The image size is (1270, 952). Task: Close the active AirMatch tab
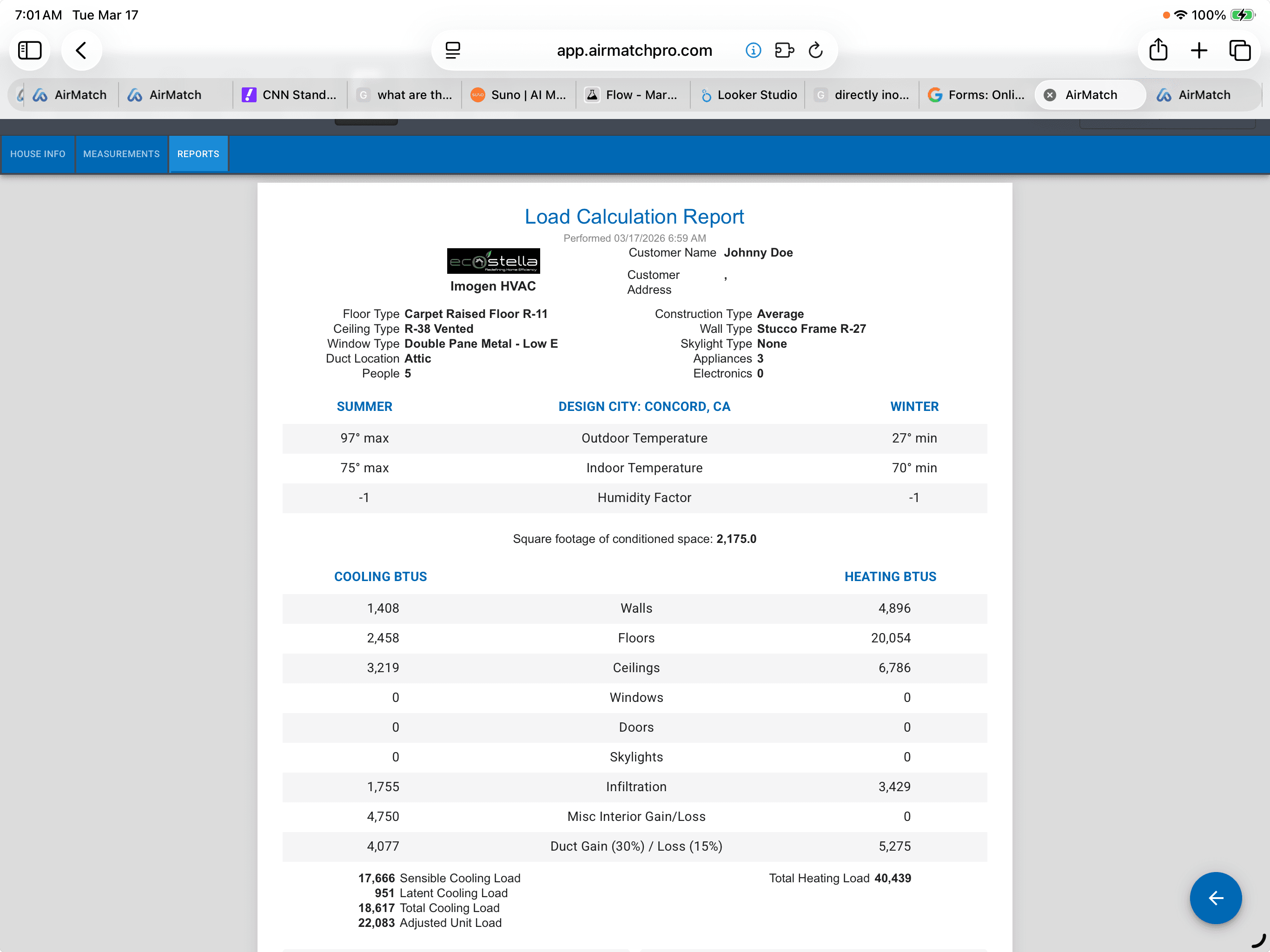click(x=1050, y=95)
